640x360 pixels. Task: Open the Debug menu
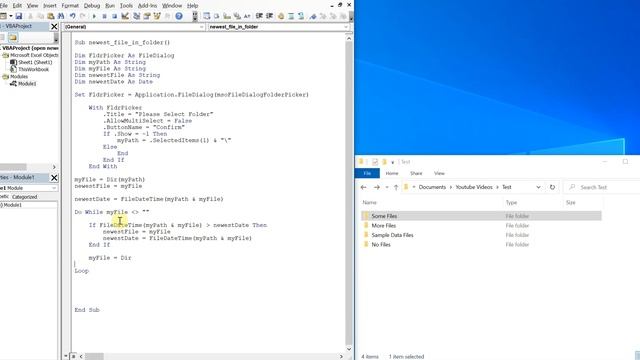pos(92,6)
